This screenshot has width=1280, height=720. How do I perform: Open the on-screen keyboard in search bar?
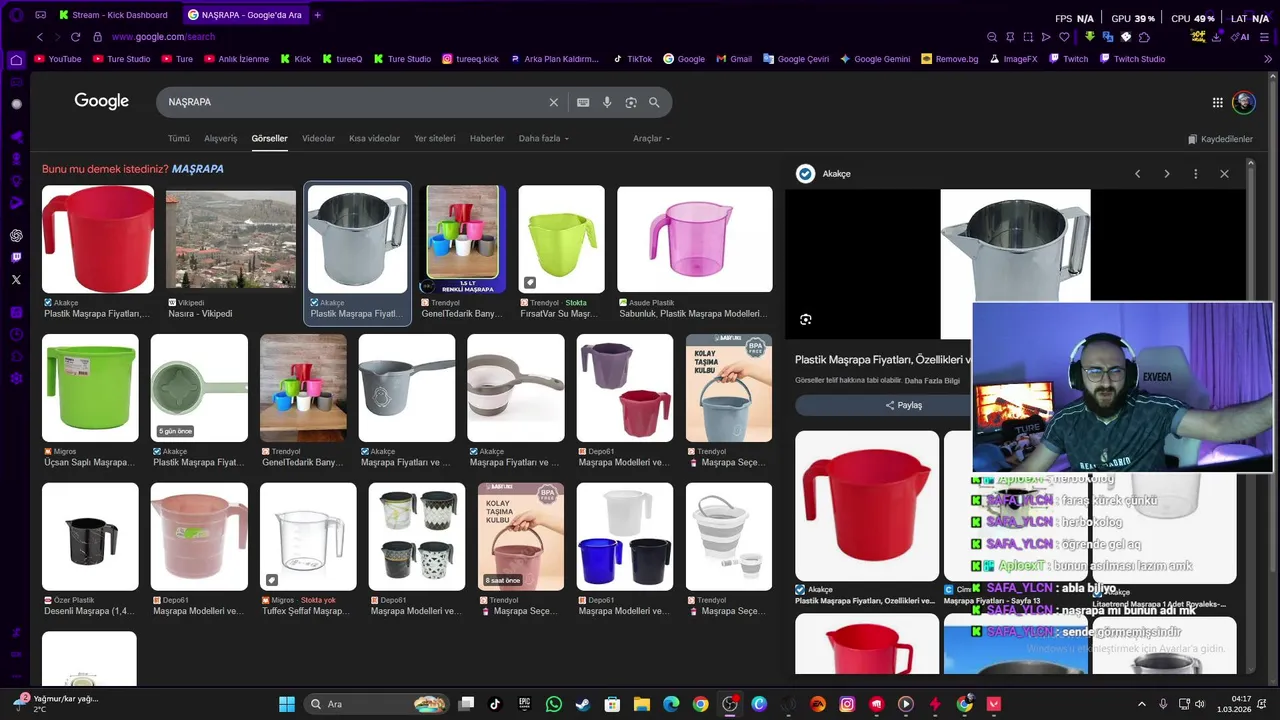(x=583, y=102)
